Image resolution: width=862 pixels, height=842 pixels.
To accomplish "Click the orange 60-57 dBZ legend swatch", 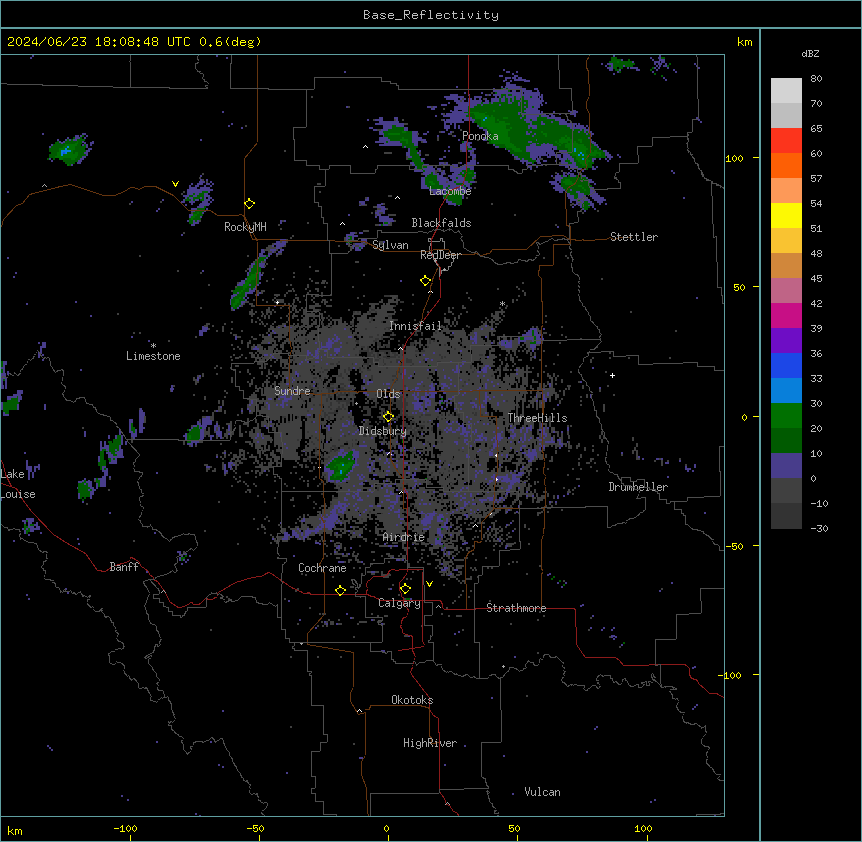I will point(786,165).
